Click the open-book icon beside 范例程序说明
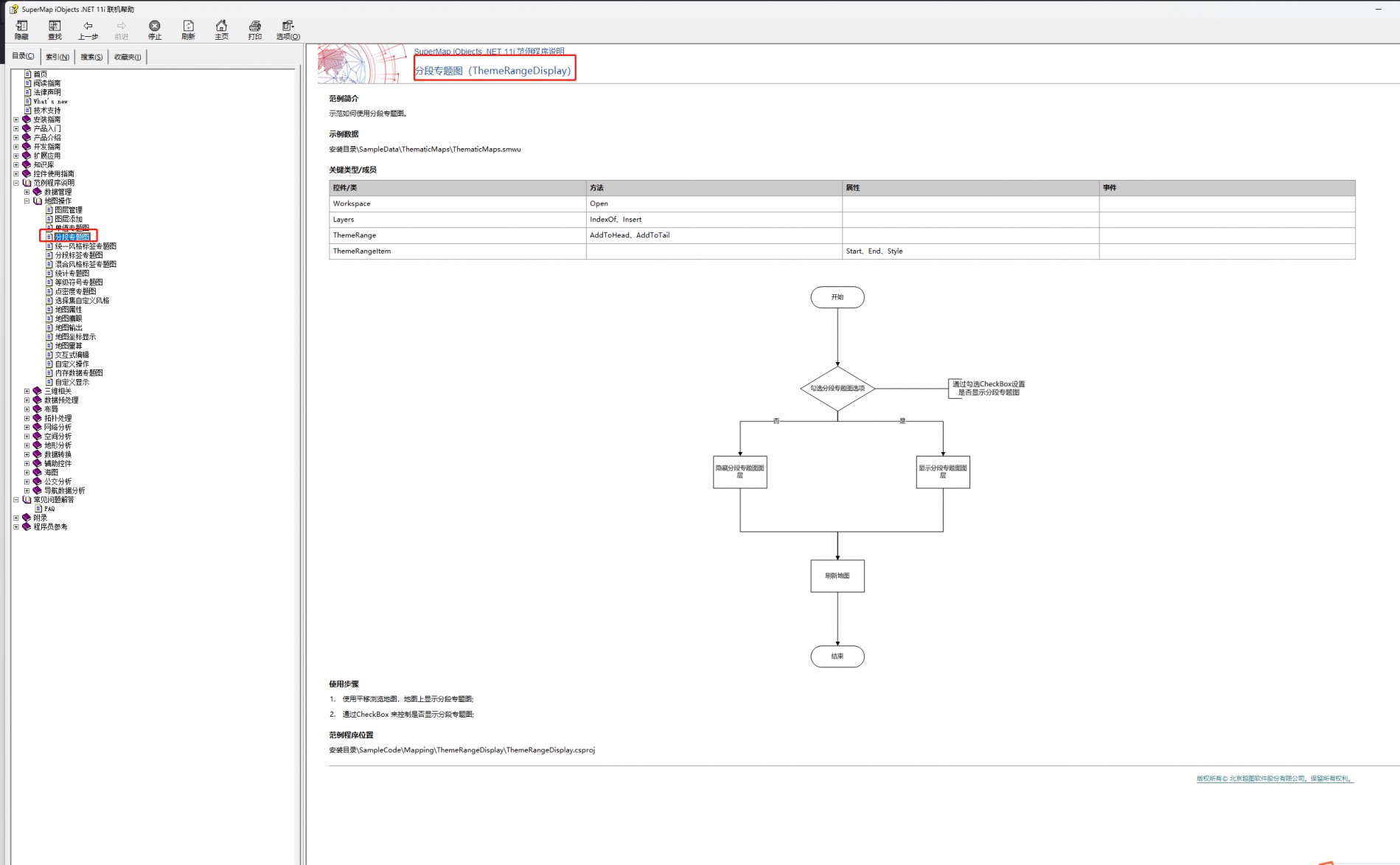Screen dimensions: 1400x865 point(27,183)
